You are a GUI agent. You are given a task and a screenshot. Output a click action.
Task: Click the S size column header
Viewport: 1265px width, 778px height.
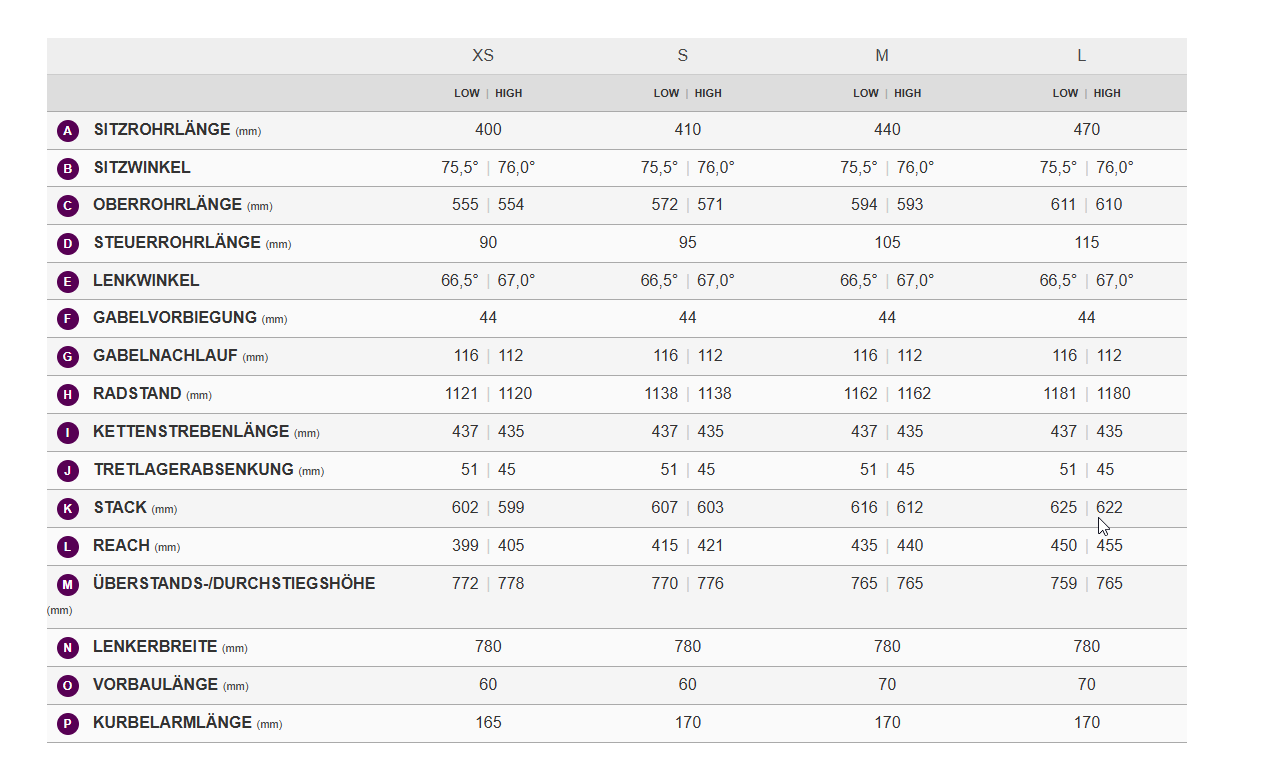(x=683, y=56)
